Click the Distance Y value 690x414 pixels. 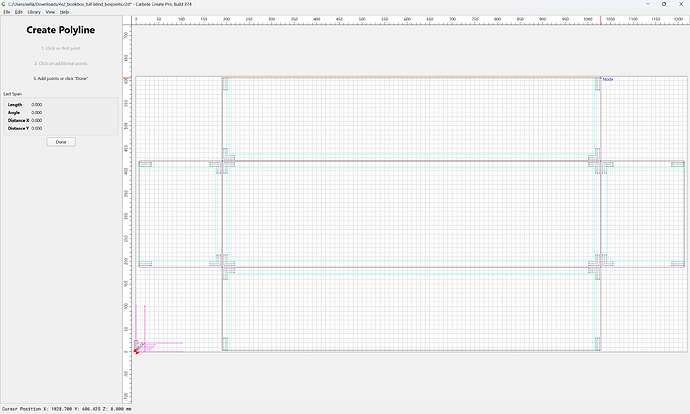[x=37, y=128]
